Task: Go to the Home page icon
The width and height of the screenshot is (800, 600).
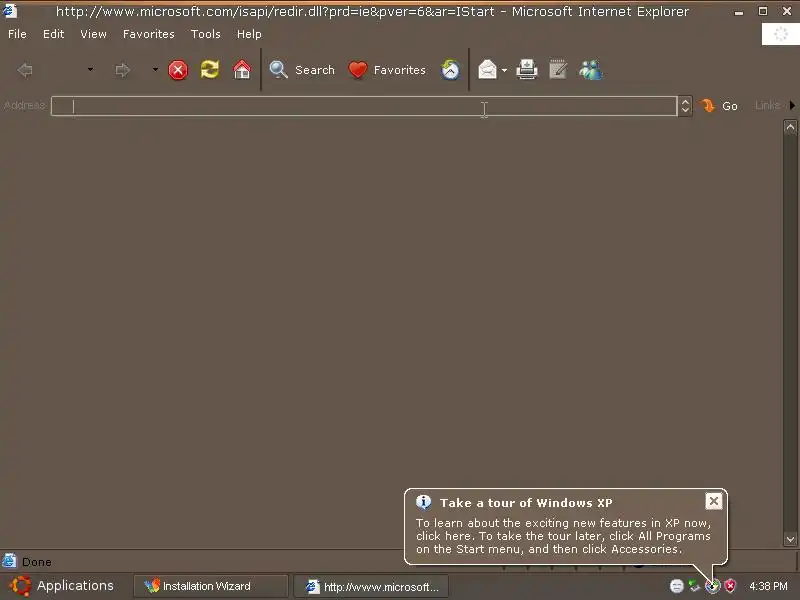Action: pyautogui.click(x=242, y=69)
